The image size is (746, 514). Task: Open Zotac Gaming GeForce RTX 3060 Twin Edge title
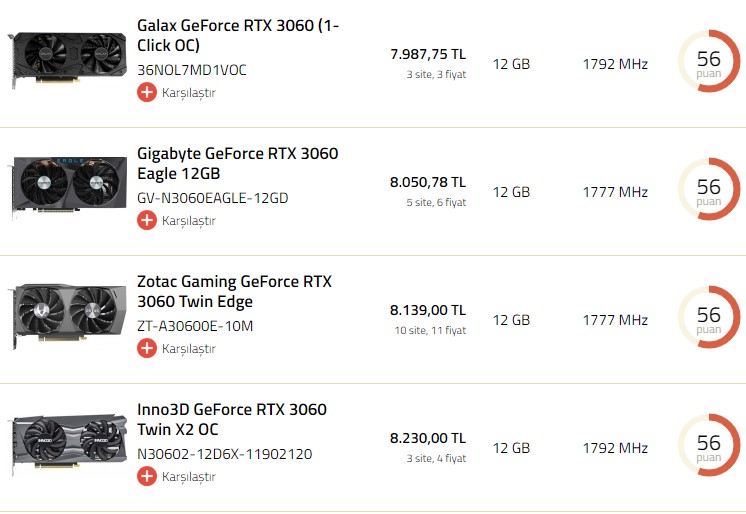click(x=234, y=291)
